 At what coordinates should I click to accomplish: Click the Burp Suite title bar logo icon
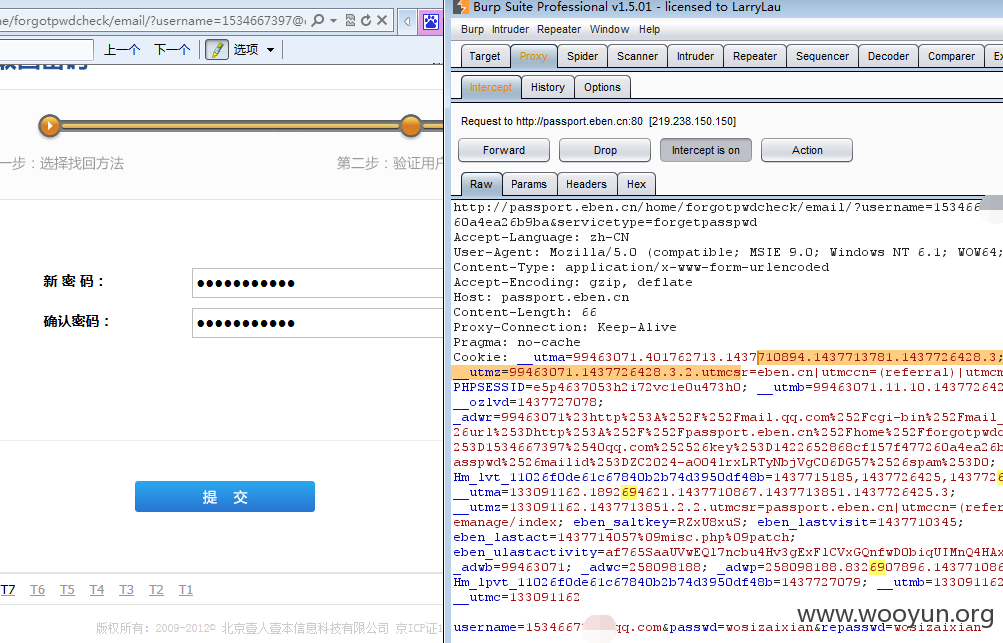click(x=461, y=7)
